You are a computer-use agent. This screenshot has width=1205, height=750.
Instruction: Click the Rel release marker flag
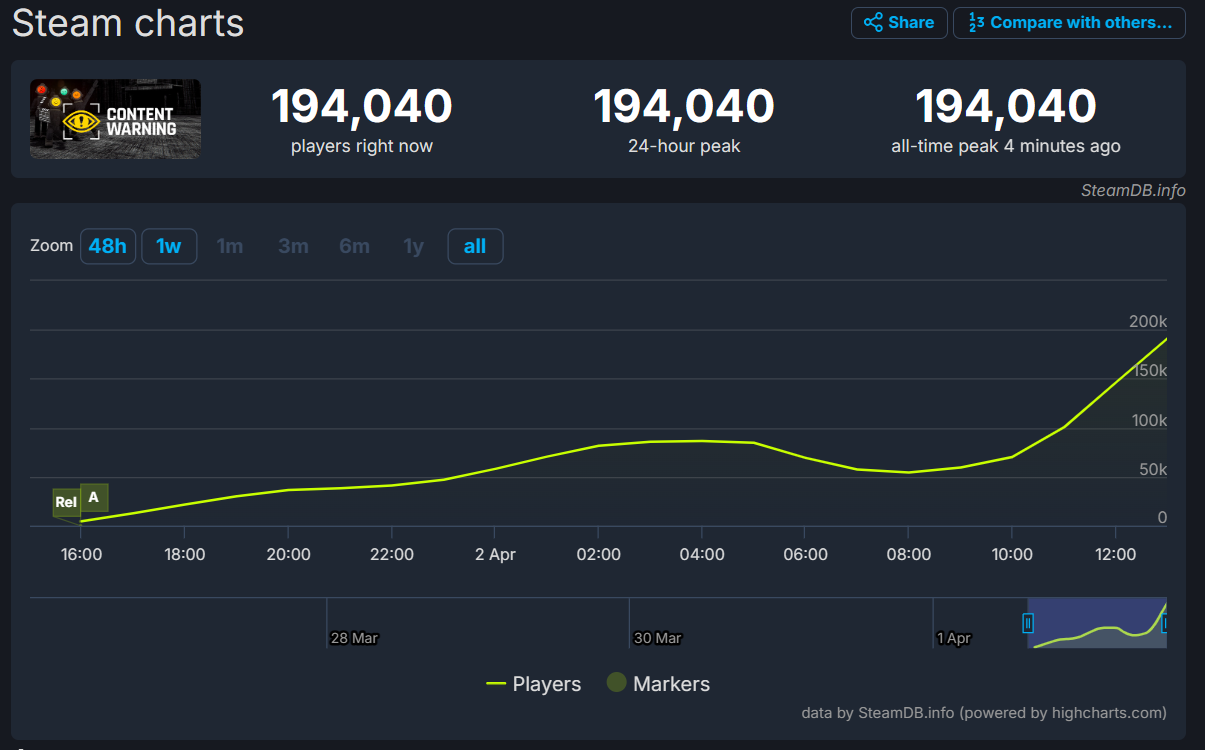coord(65,501)
